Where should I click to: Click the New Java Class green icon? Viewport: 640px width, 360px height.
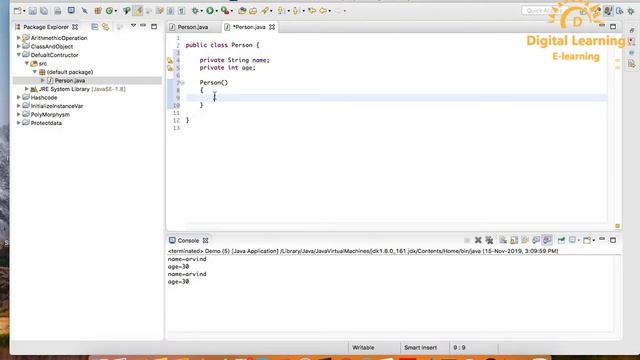coord(109,11)
